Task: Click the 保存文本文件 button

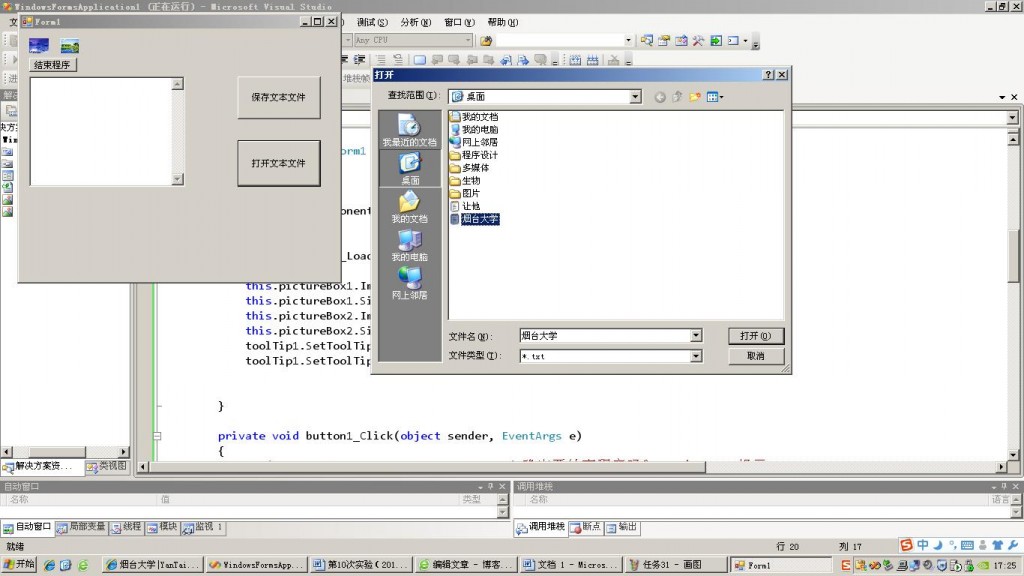Action: (279, 97)
